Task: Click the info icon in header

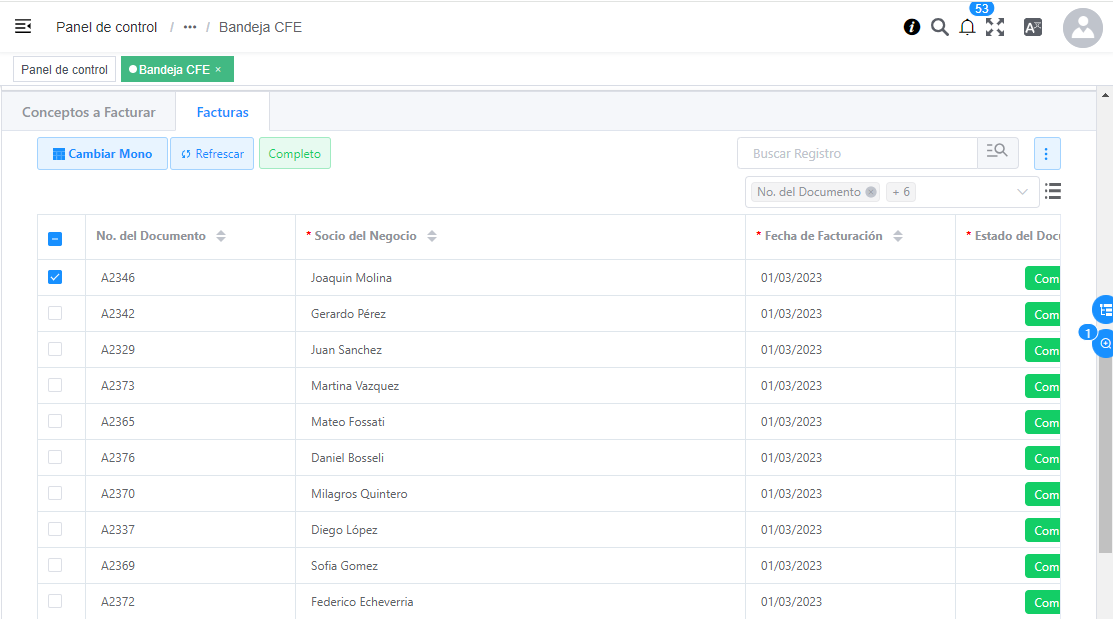Action: (x=912, y=27)
